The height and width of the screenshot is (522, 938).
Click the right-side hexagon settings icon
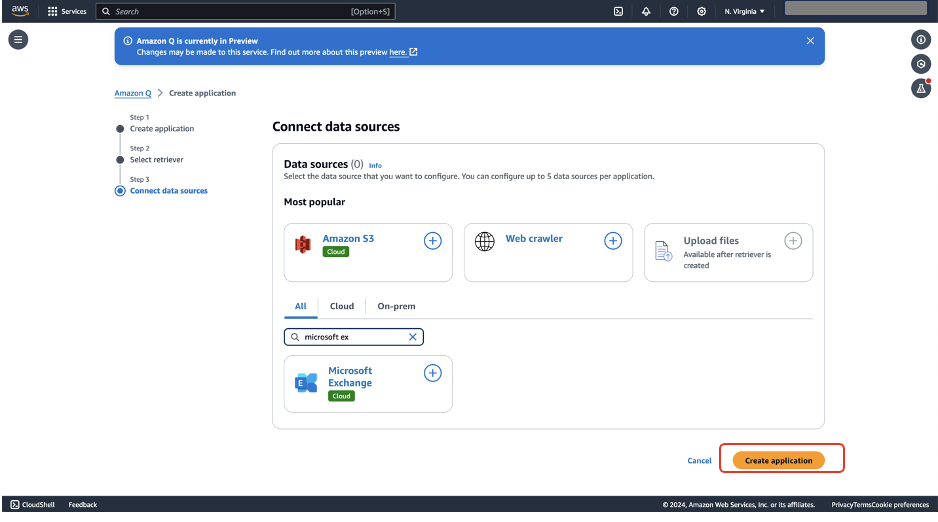tap(921, 64)
